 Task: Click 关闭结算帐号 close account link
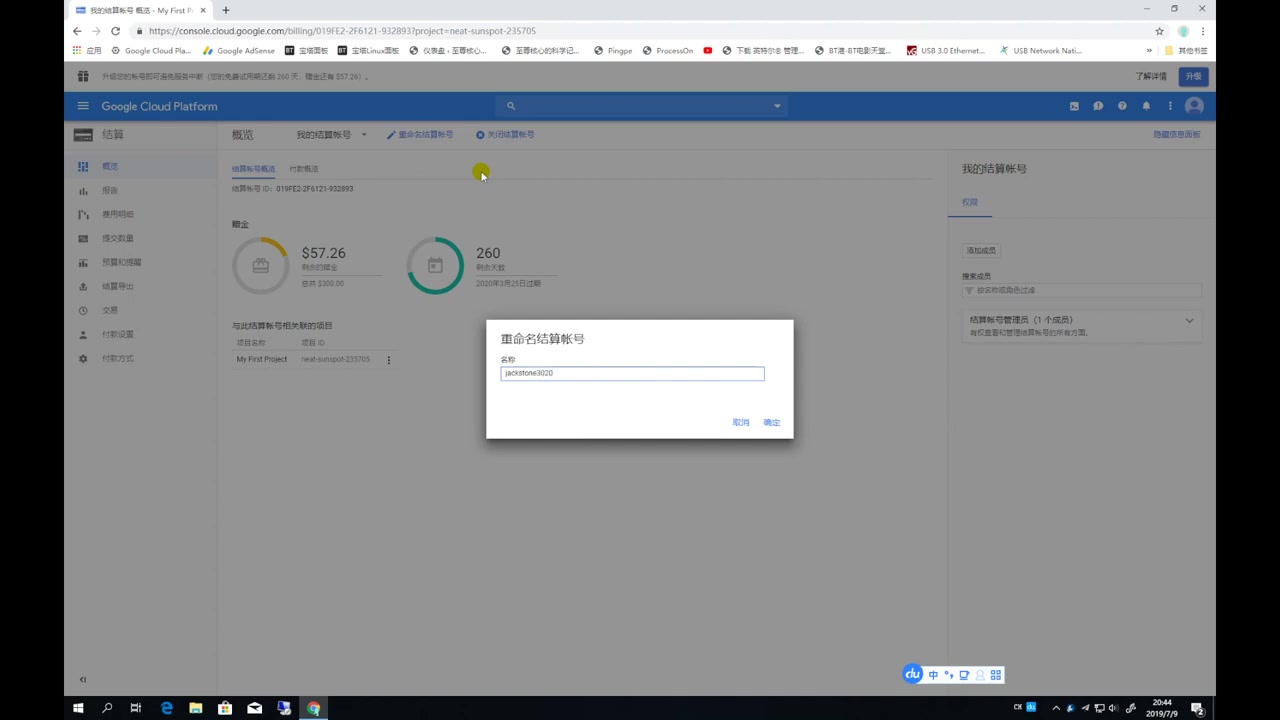click(505, 134)
